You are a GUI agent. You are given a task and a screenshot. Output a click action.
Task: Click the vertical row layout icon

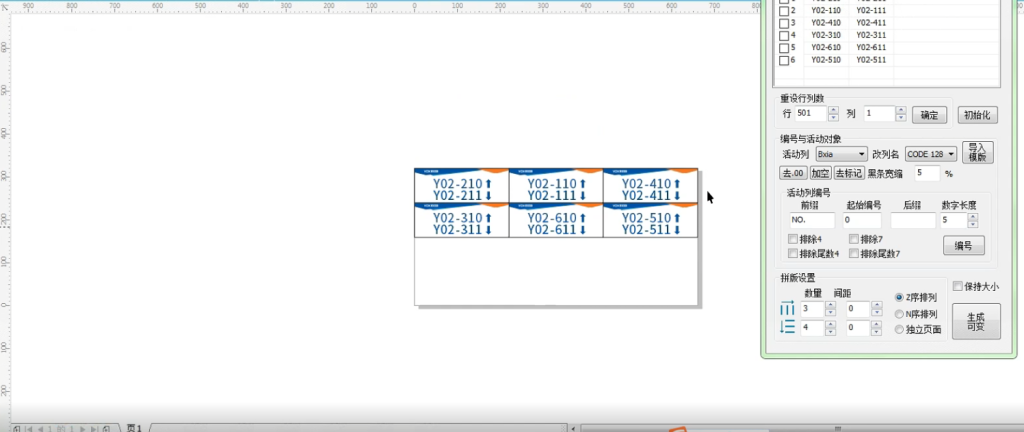pyautogui.click(x=787, y=327)
